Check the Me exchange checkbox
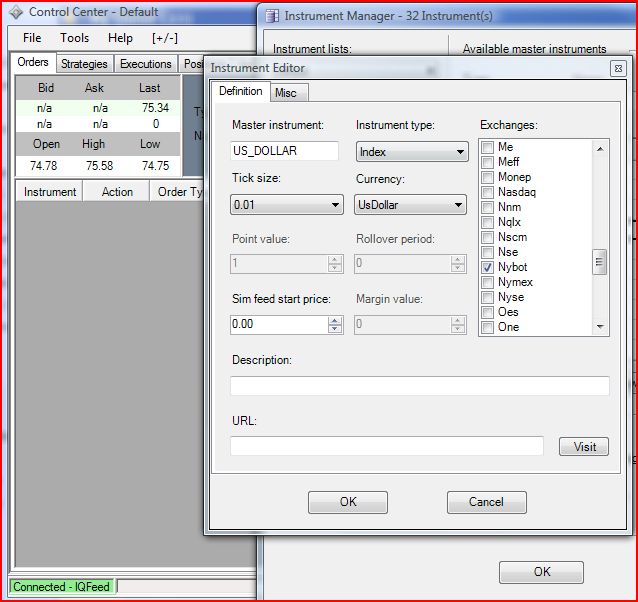This screenshot has width=638, height=602. [487, 147]
